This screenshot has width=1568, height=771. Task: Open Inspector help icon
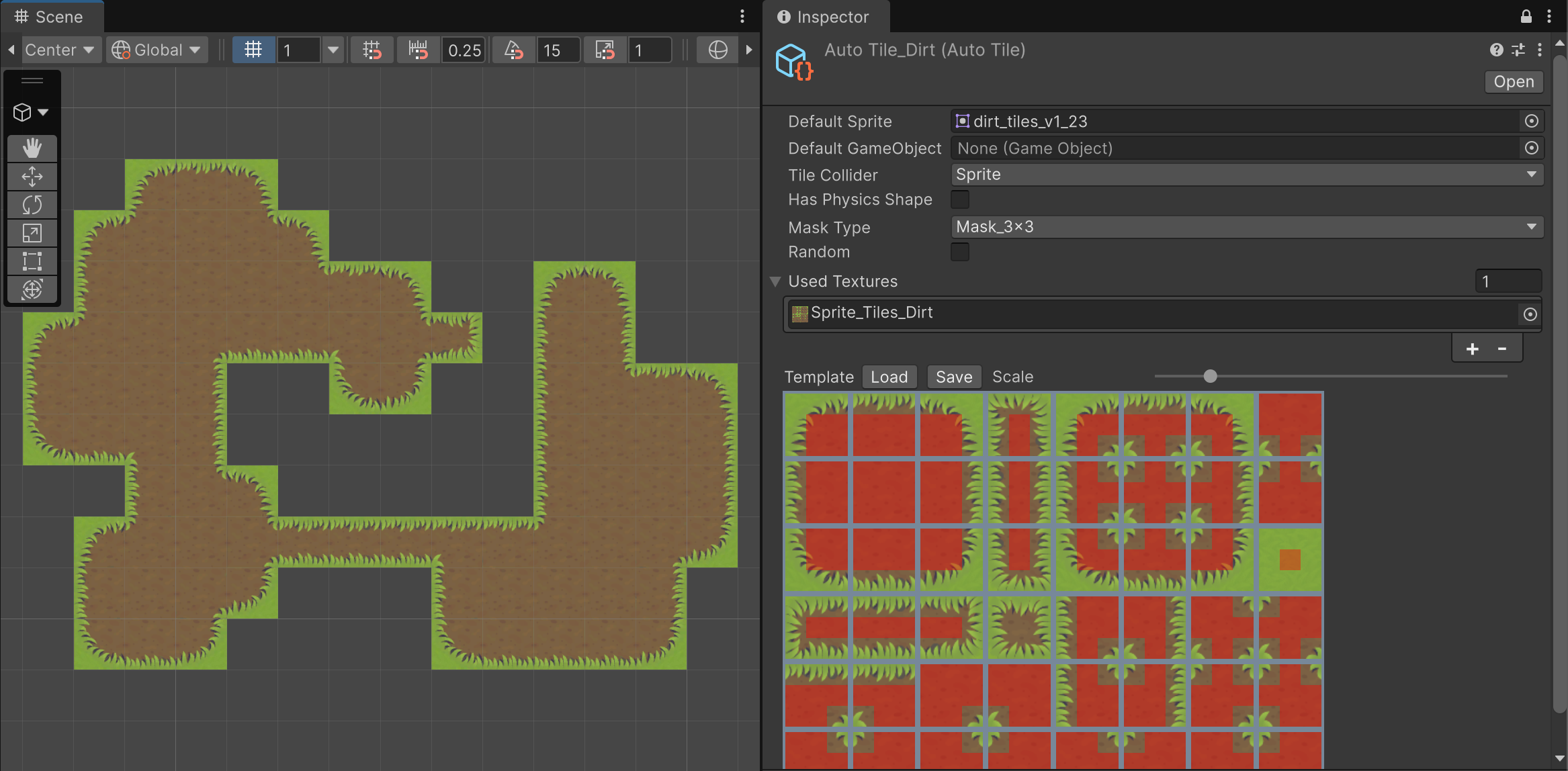tap(1496, 50)
